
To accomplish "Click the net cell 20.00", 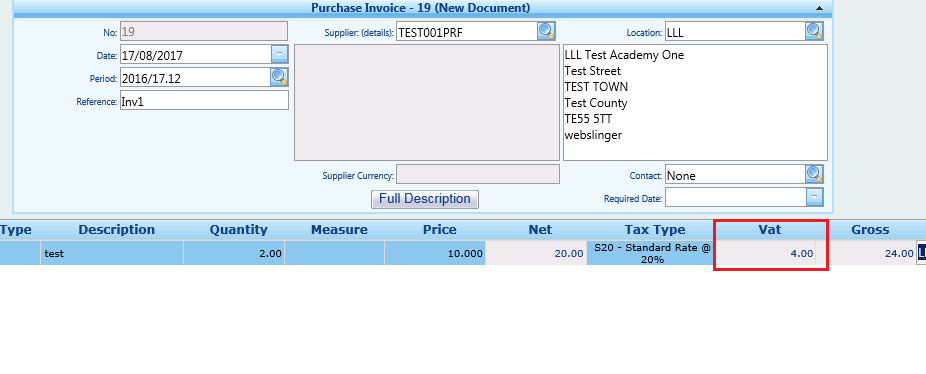I will pyautogui.click(x=536, y=253).
